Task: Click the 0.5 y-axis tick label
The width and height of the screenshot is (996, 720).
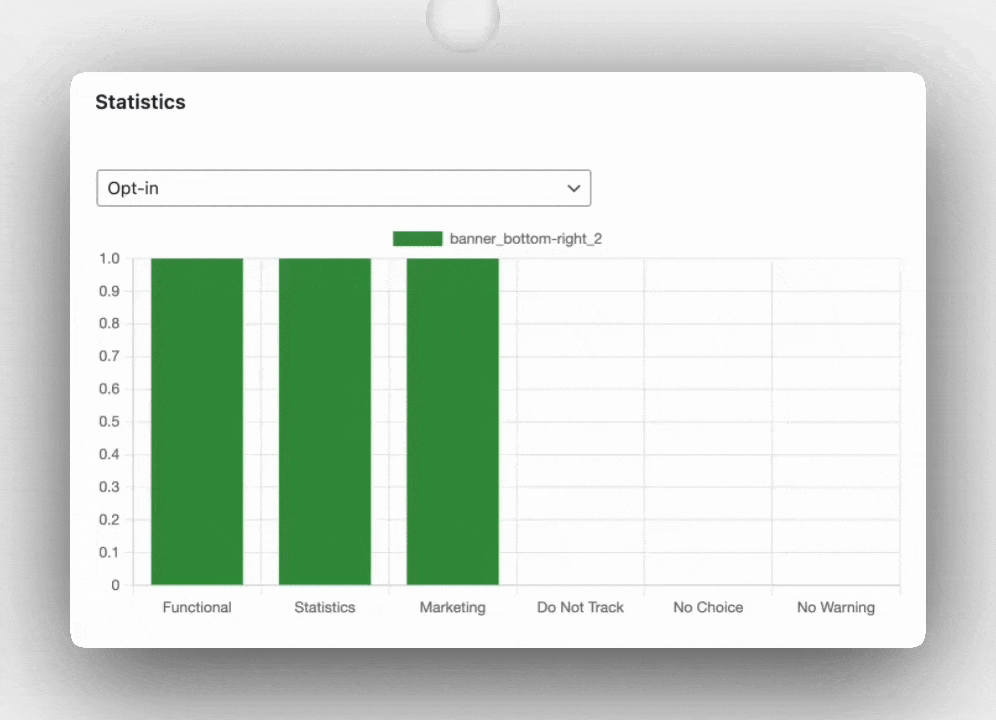Action: click(109, 422)
